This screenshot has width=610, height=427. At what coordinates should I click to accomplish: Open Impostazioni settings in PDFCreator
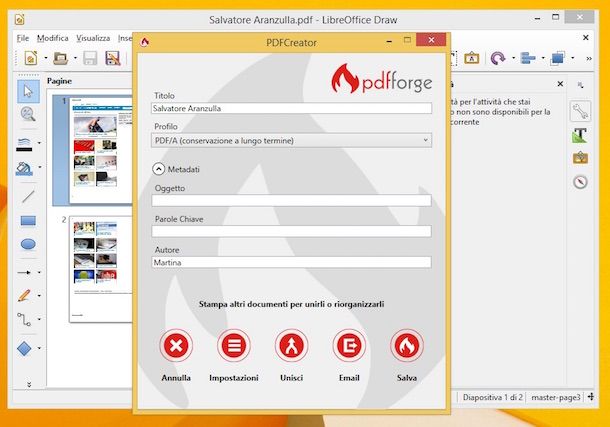pyautogui.click(x=234, y=345)
